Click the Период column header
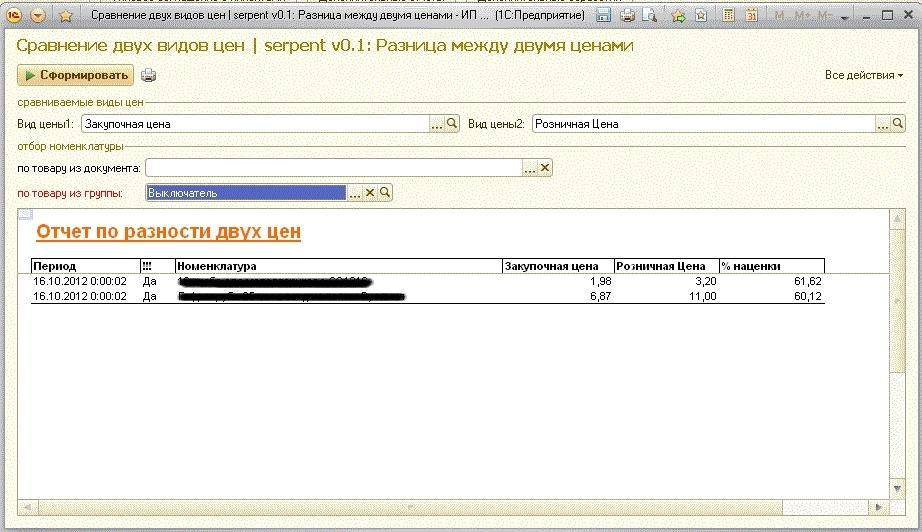This screenshot has width=922, height=532. pos(85,266)
